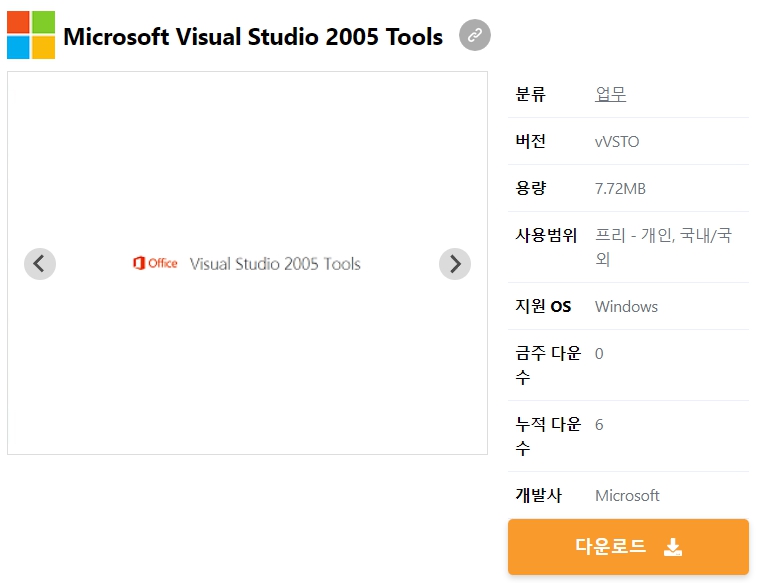Click the 버전 label
This screenshot has height=583, width=758.
point(531,141)
